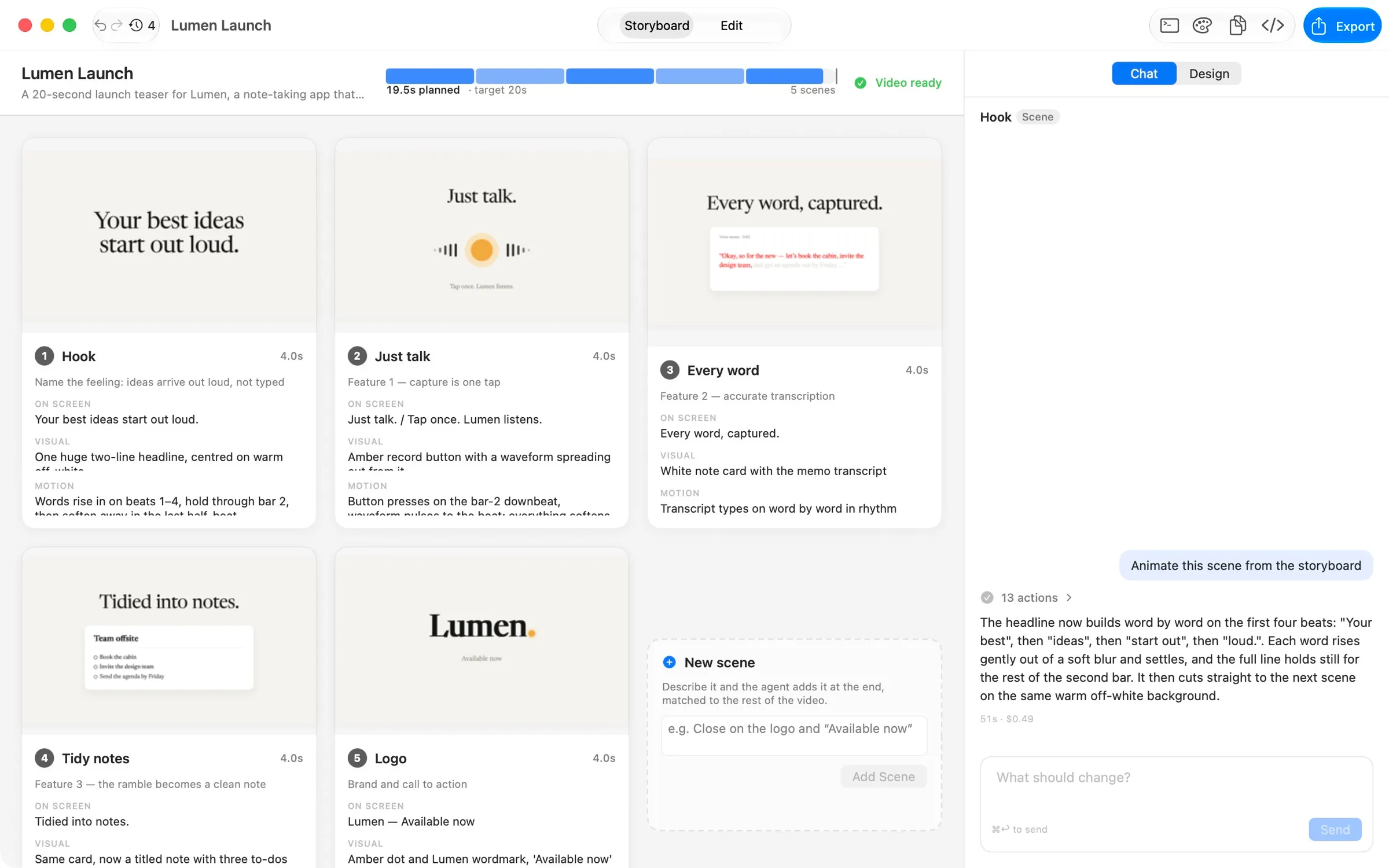Click the '19.5s planned' label
The height and width of the screenshot is (868, 1389).
pos(423,90)
